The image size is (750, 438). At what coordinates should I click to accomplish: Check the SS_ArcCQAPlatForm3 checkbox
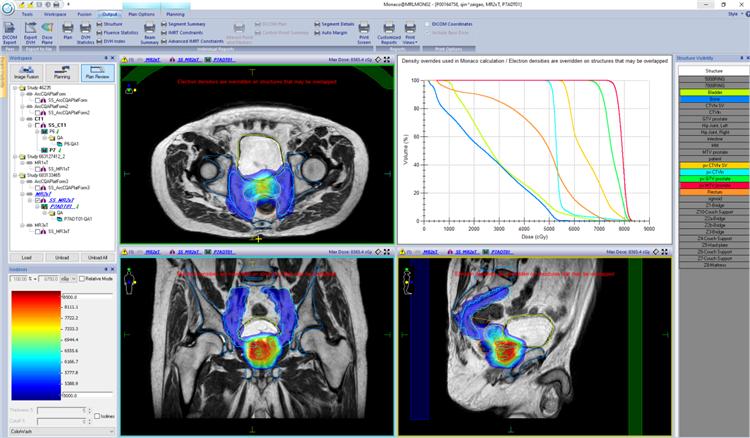[39, 187]
